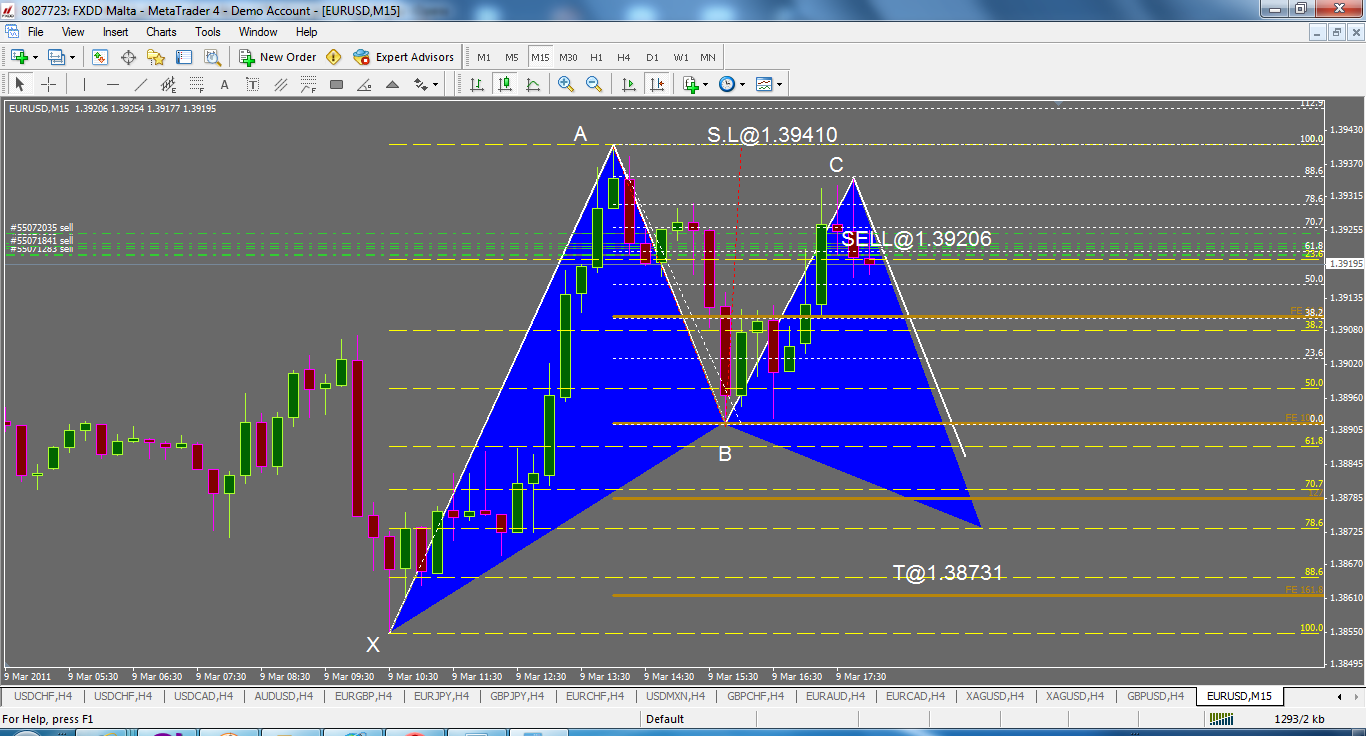Select the Trendline tool
The height and width of the screenshot is (736, 1366).
coord(140,84)
